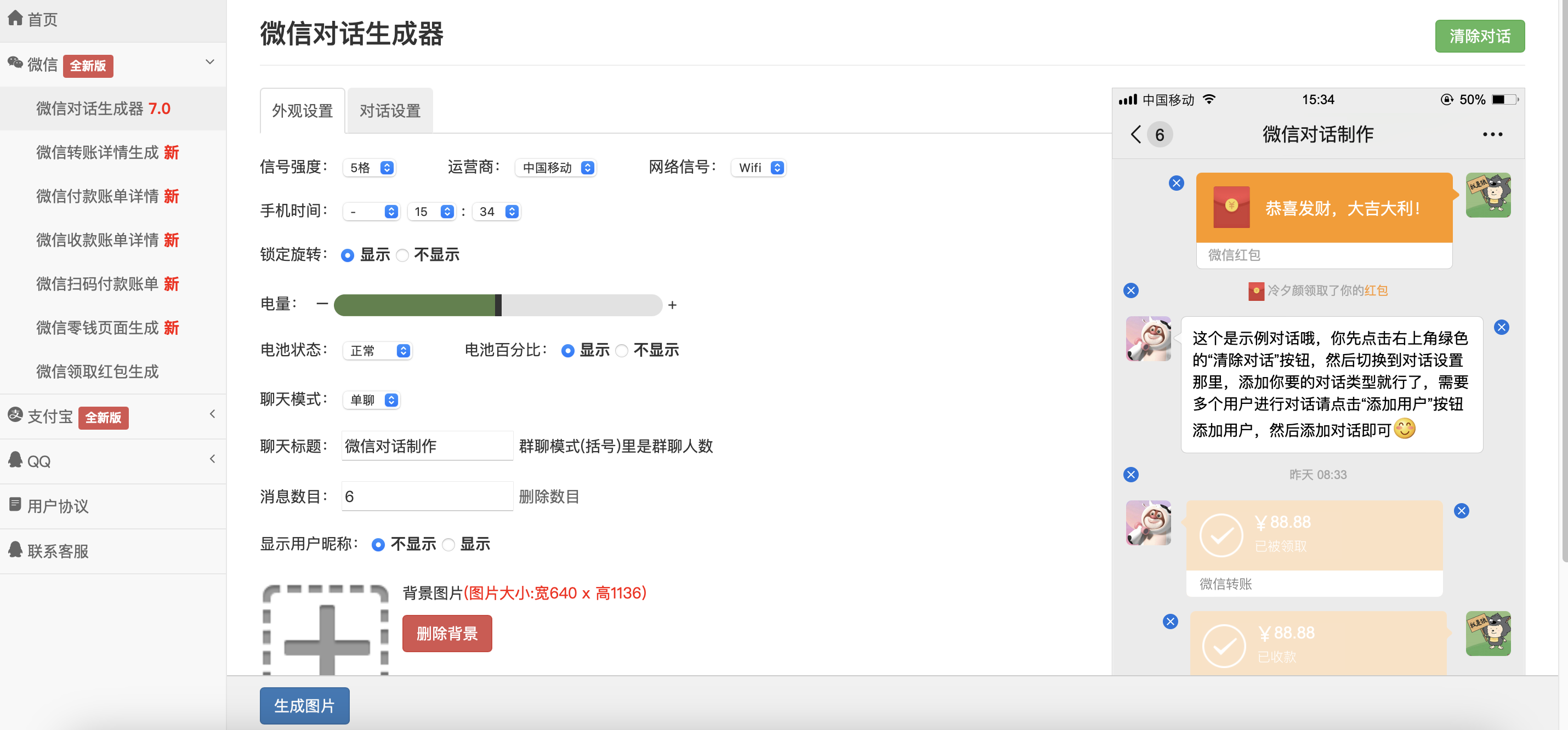Click the 联系客服 icon
Image resolution: width=1568 pixels, height=730 pixels.
click(15, 549)
